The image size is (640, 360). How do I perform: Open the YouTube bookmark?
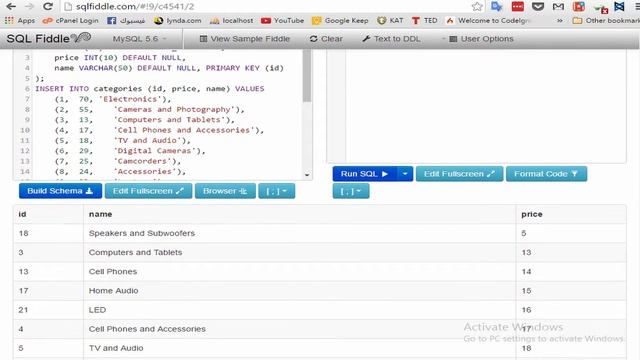[282, 20]
